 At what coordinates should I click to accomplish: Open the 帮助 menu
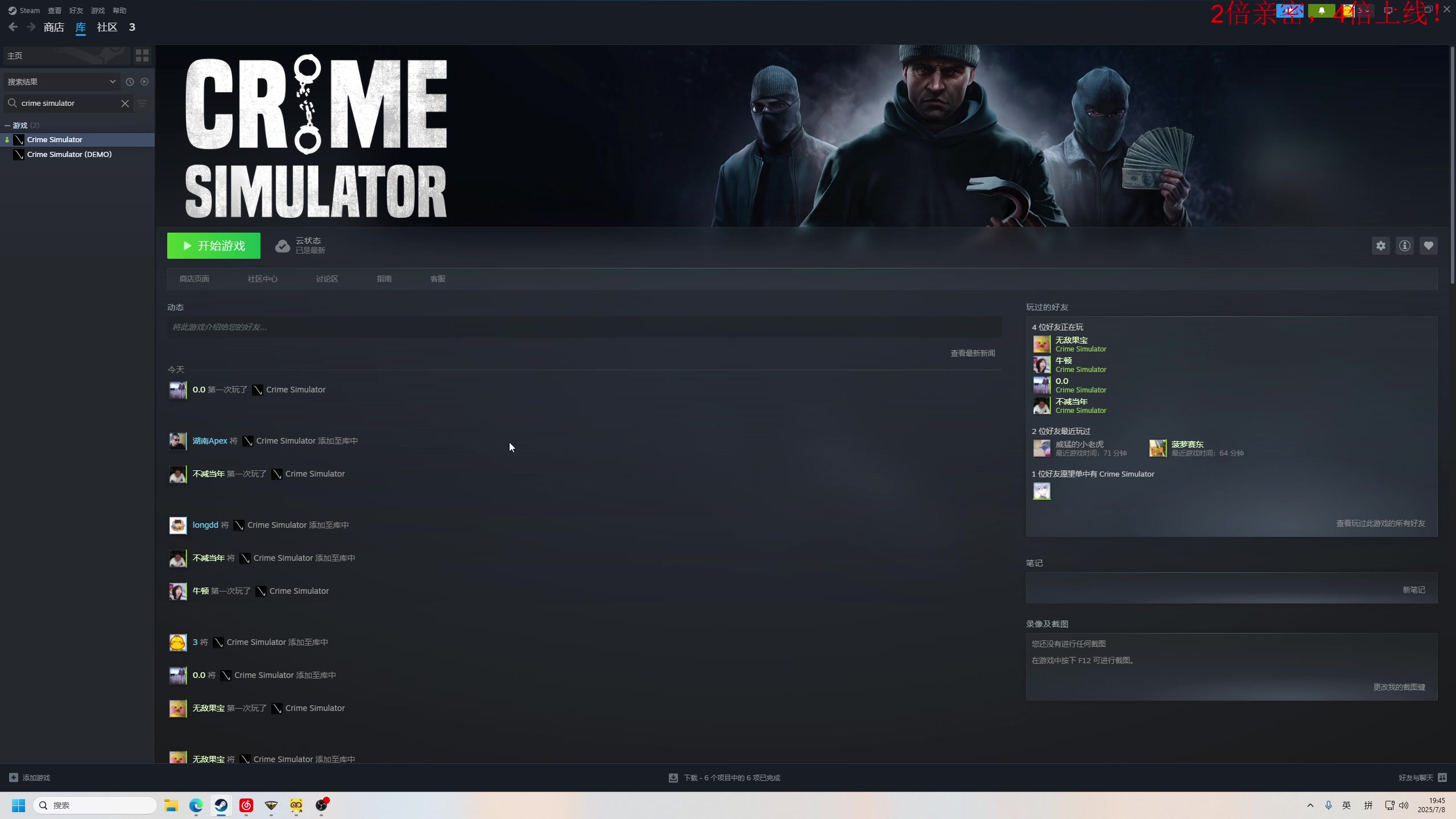tap(119, 10)
